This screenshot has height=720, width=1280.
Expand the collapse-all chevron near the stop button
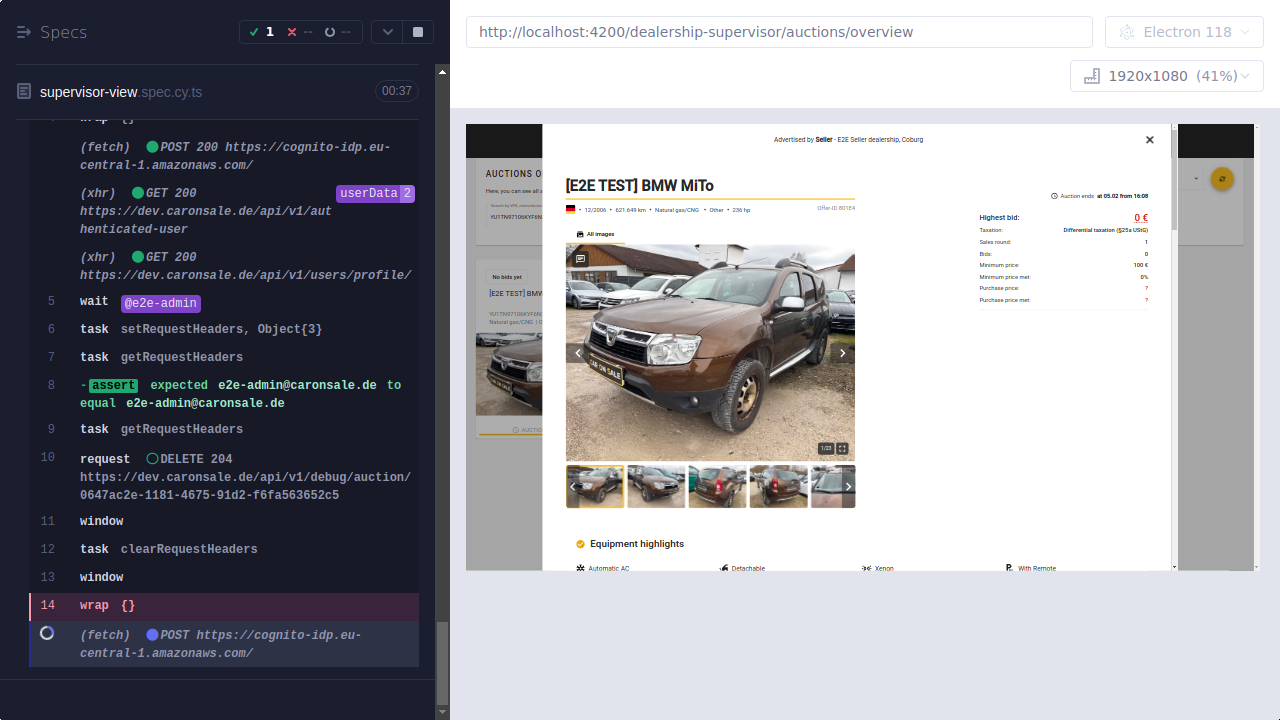[x=387, y=31]
